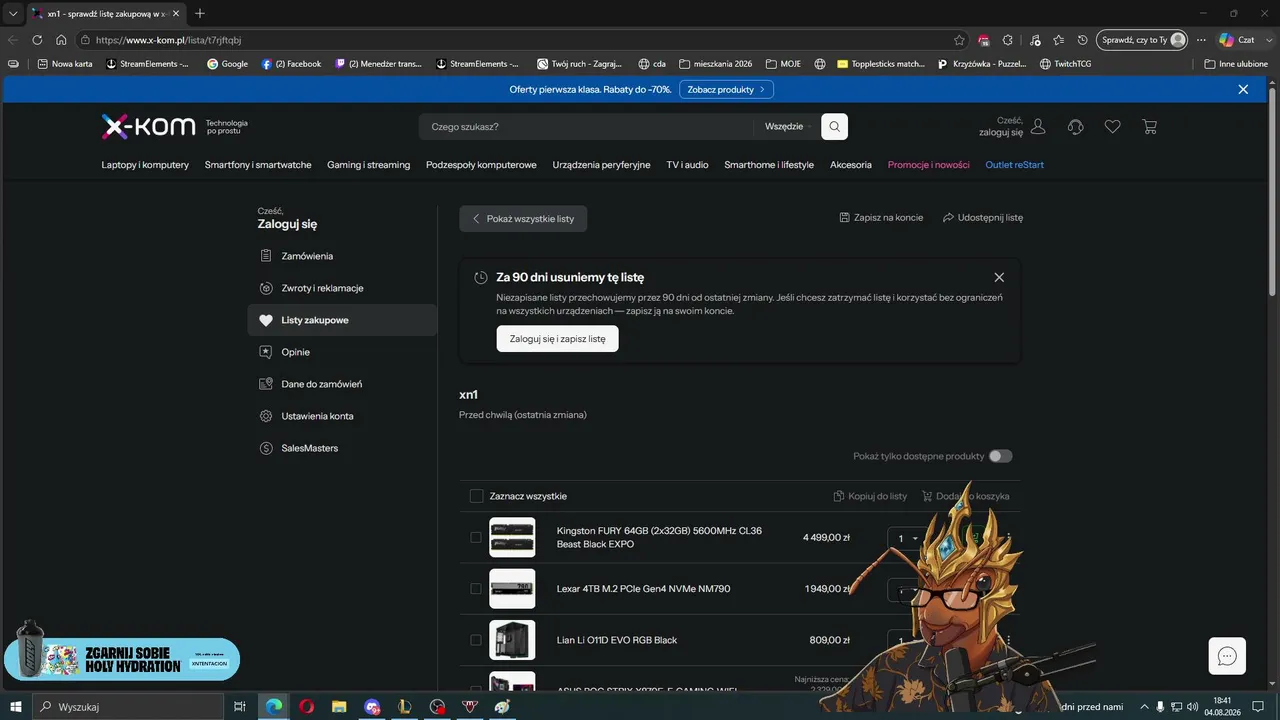Open Zamówienia in the sidebar
The width and height of the screenshot is (1280, 720).
pos(307,256)
